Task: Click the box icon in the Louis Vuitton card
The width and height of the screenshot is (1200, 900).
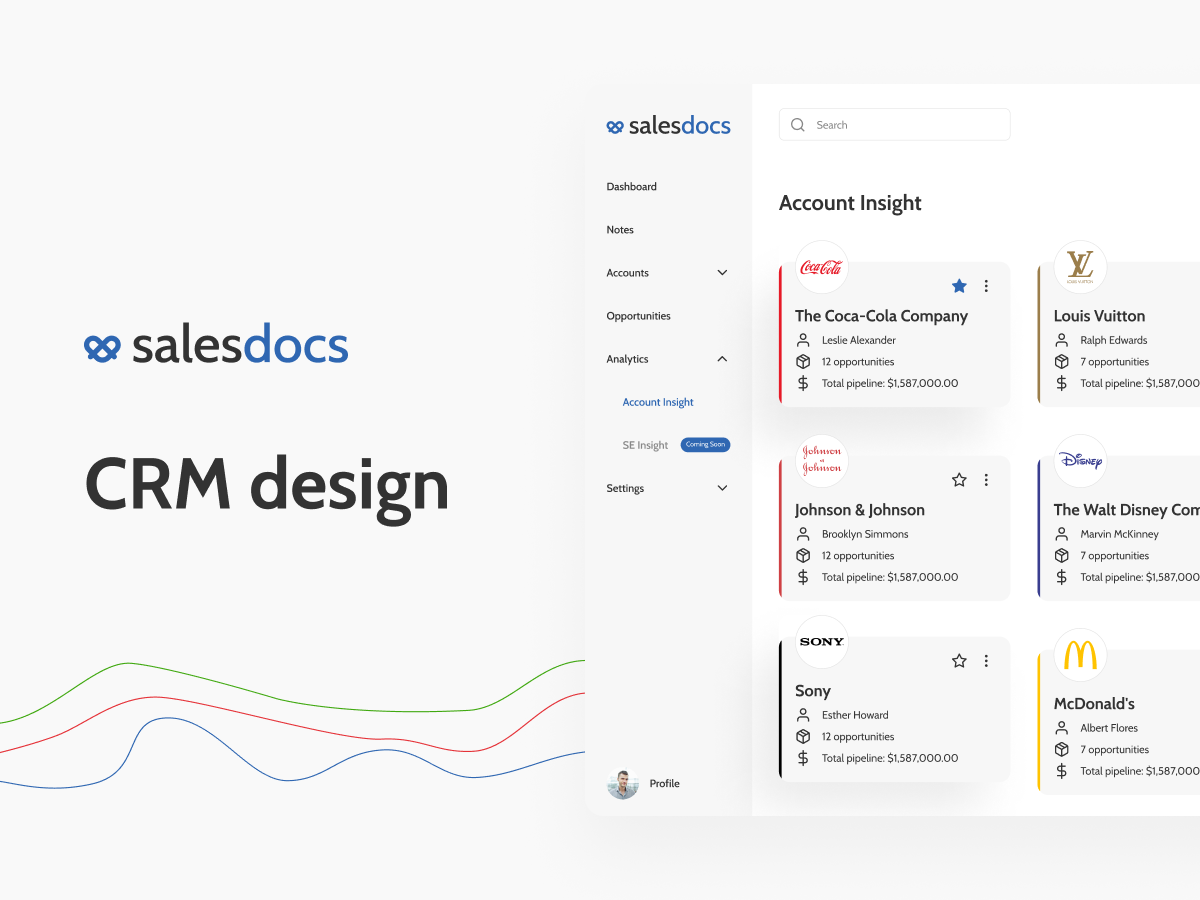Action: [x=1062, y=362]
